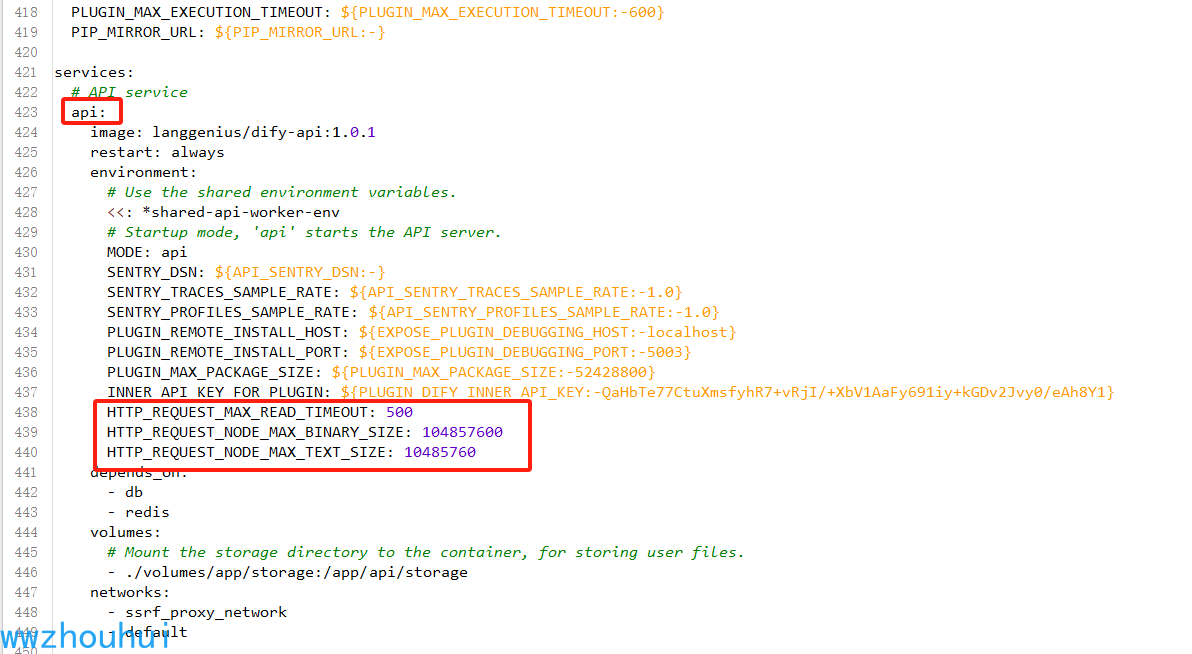
Task: Click the 'Mount the storage directory' comment
Action: (x=426, y=552)
